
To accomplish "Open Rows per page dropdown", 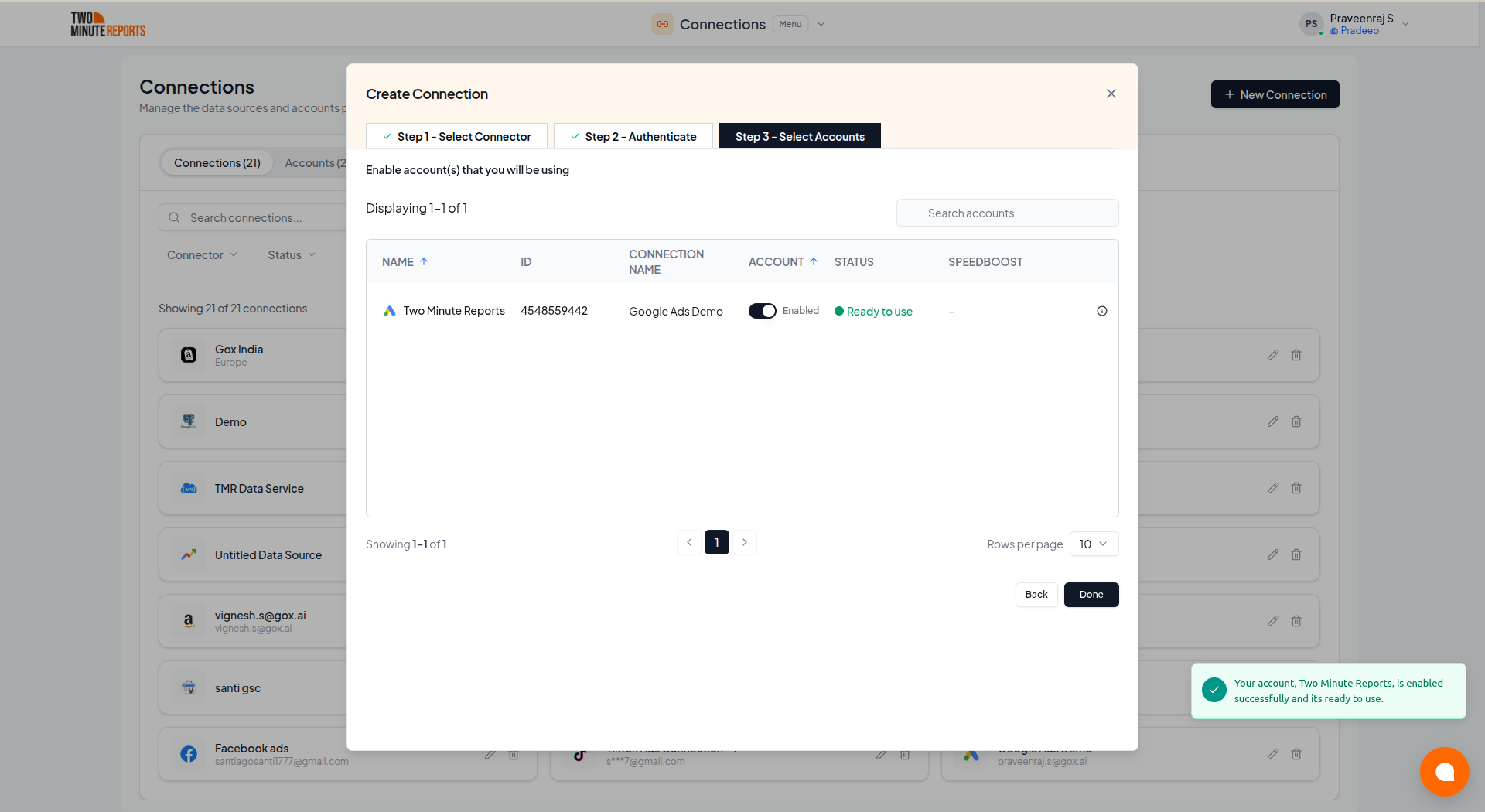I will tap(1093, 544).
